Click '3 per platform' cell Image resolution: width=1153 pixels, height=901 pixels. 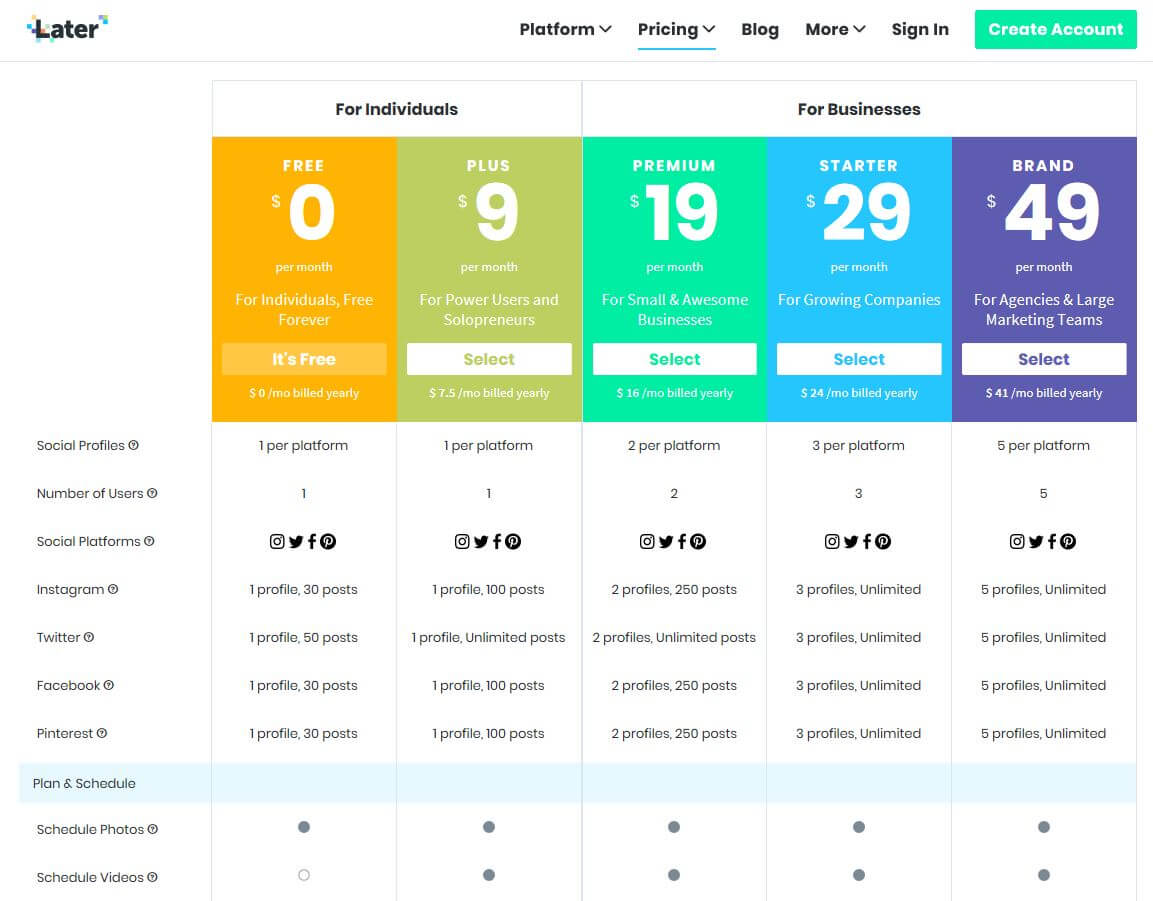(858, 446)
